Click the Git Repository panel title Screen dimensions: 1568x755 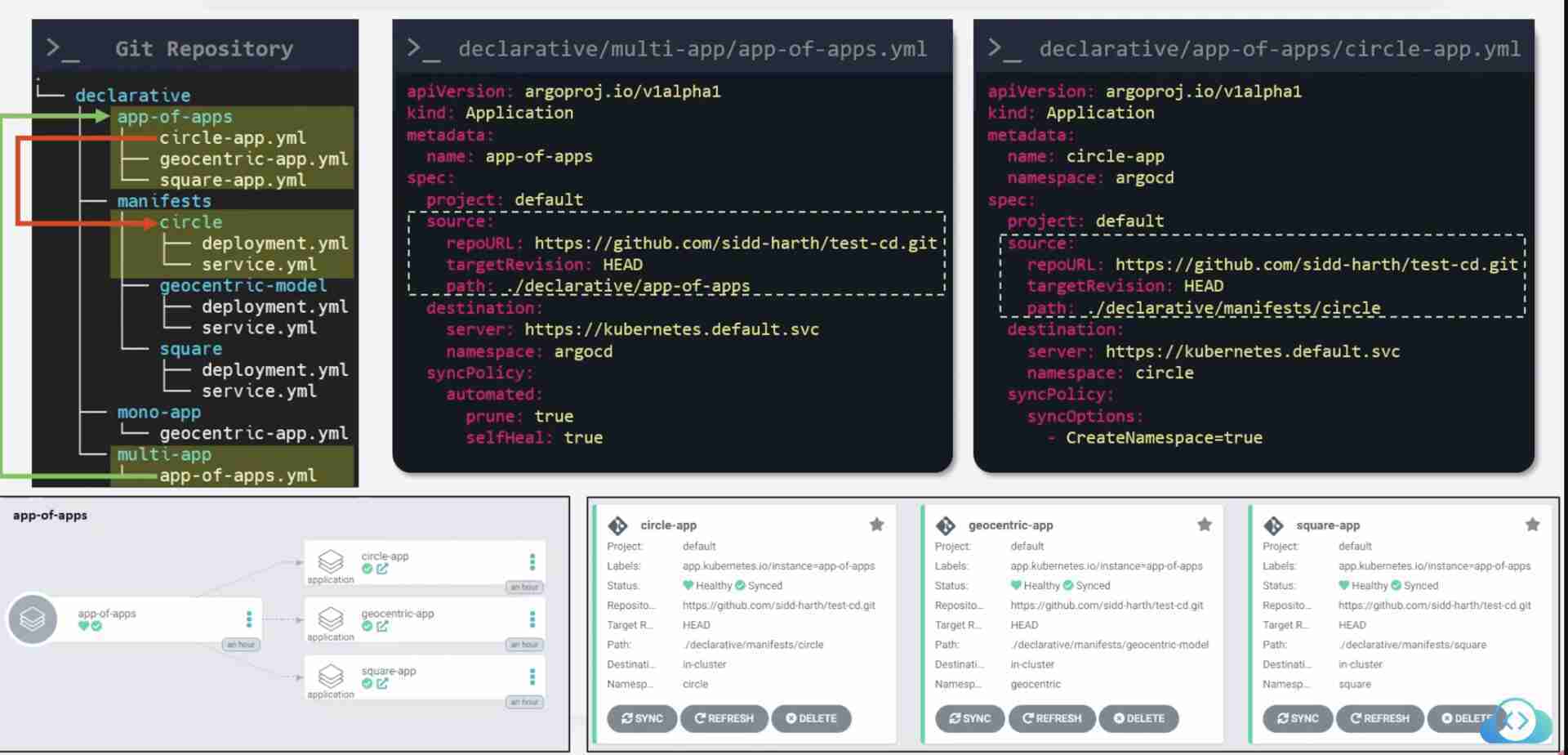tap(204, 49)
